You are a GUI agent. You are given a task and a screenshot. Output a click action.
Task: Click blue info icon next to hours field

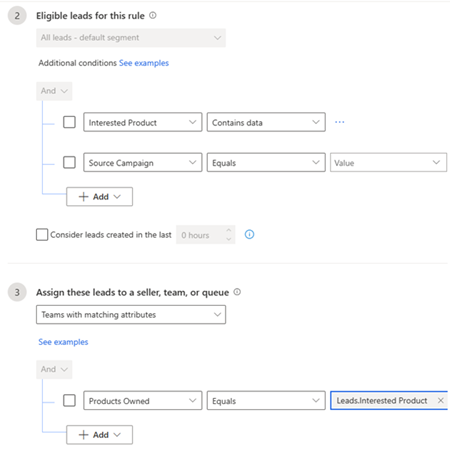(249, 235)
